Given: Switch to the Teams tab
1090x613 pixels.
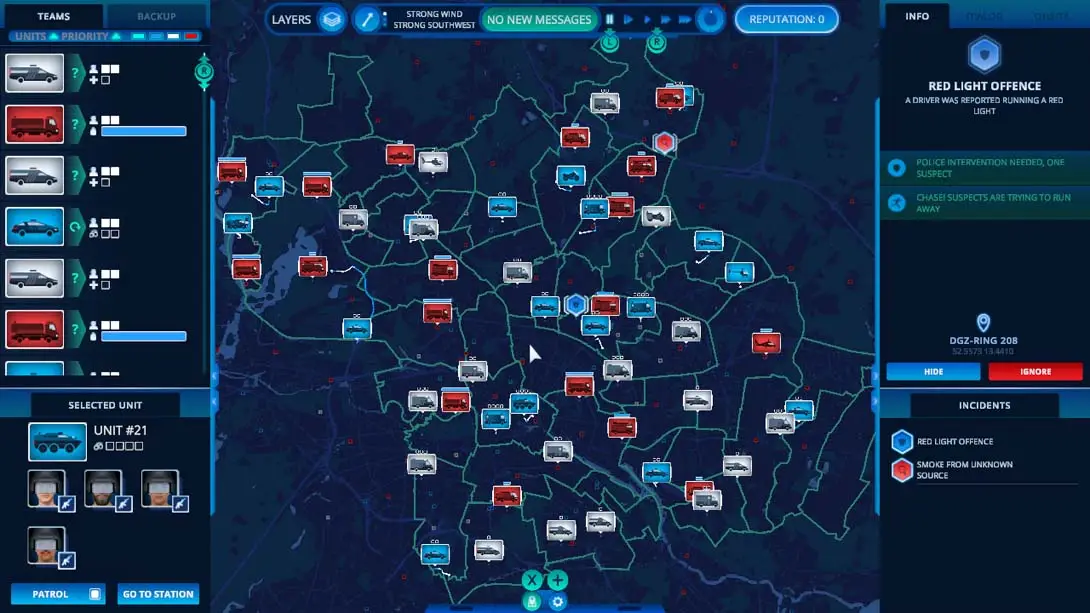Looking at the screenshot, I should pos(53,16).
